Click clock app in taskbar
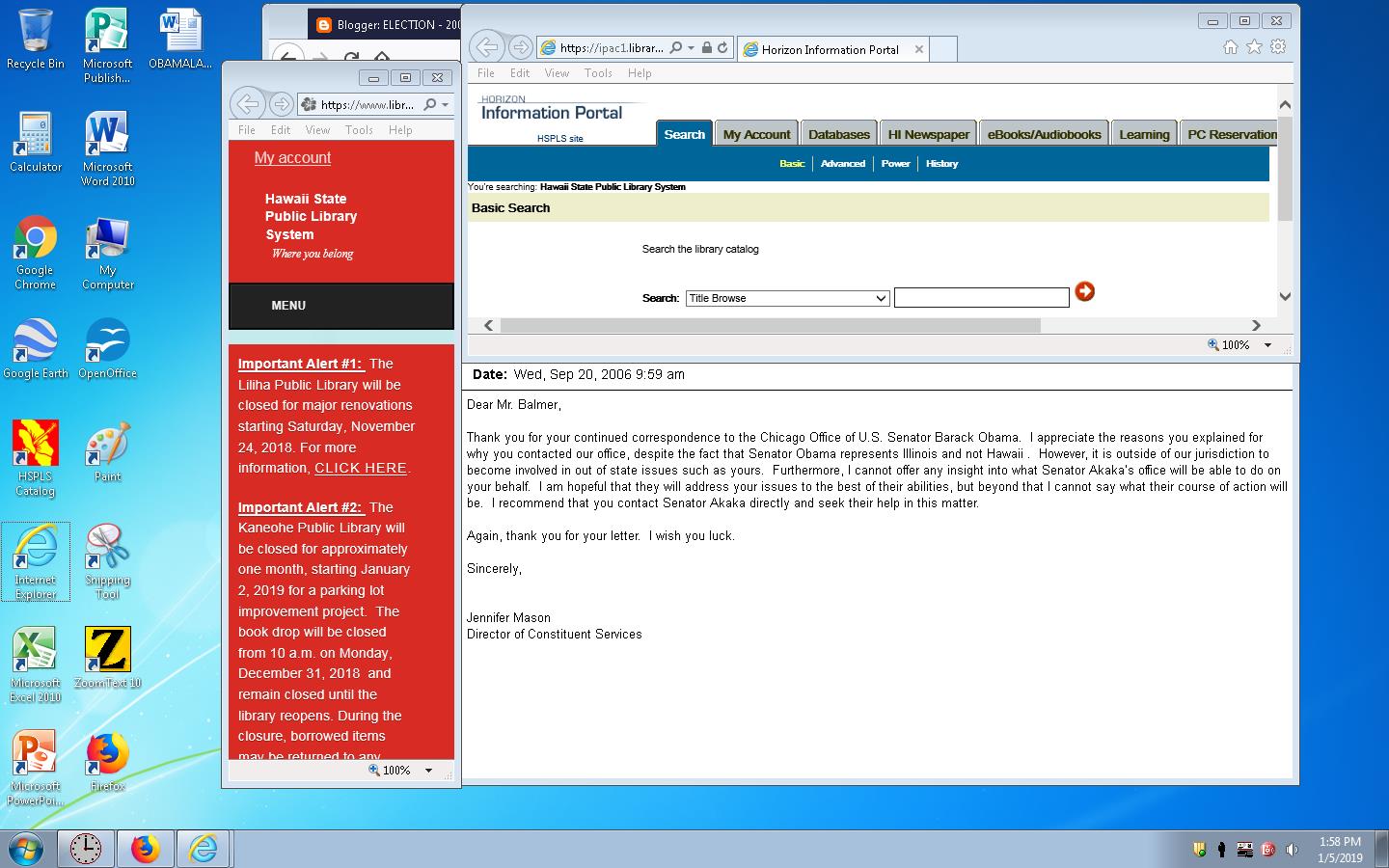Image resolution: width=1389 pixels, height=868 pixels. 86,849
